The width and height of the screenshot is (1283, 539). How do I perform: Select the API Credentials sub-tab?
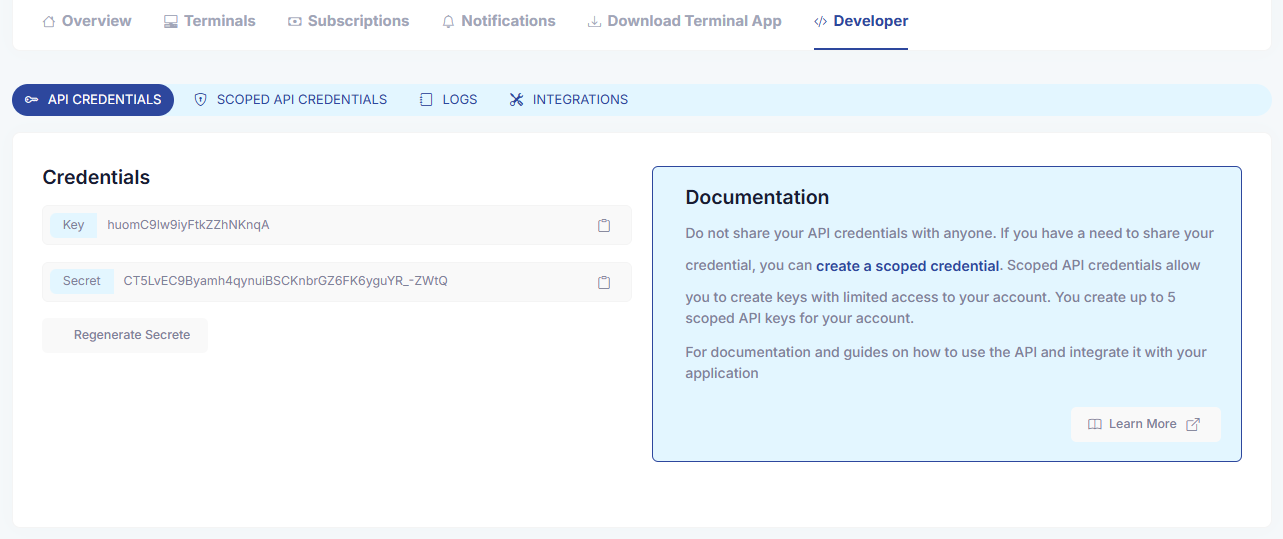pyautogui.click(x=93, y=100)
